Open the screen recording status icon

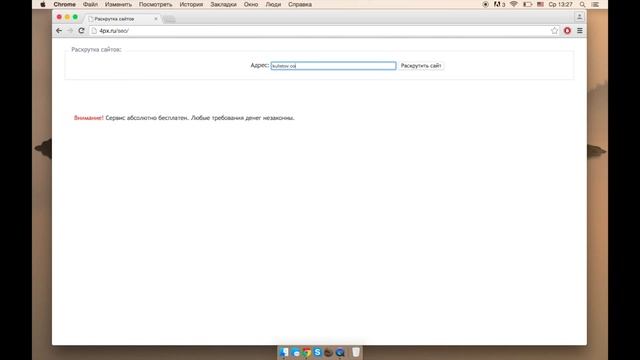click(485, 4)
